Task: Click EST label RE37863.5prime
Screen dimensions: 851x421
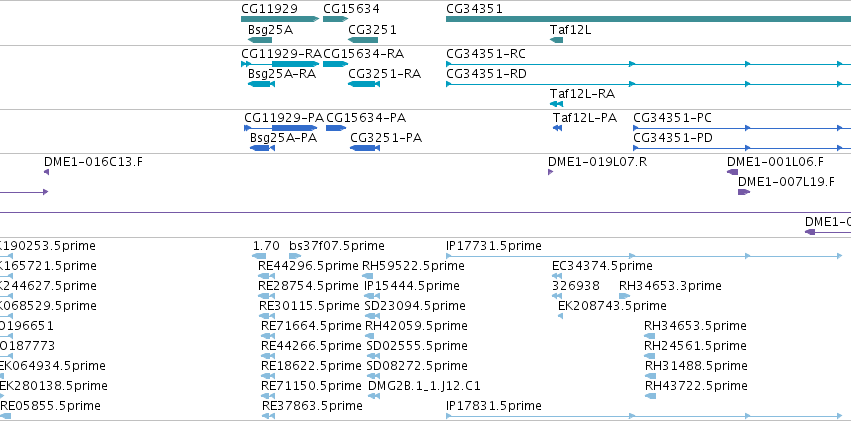Action: tap(313, 406)
